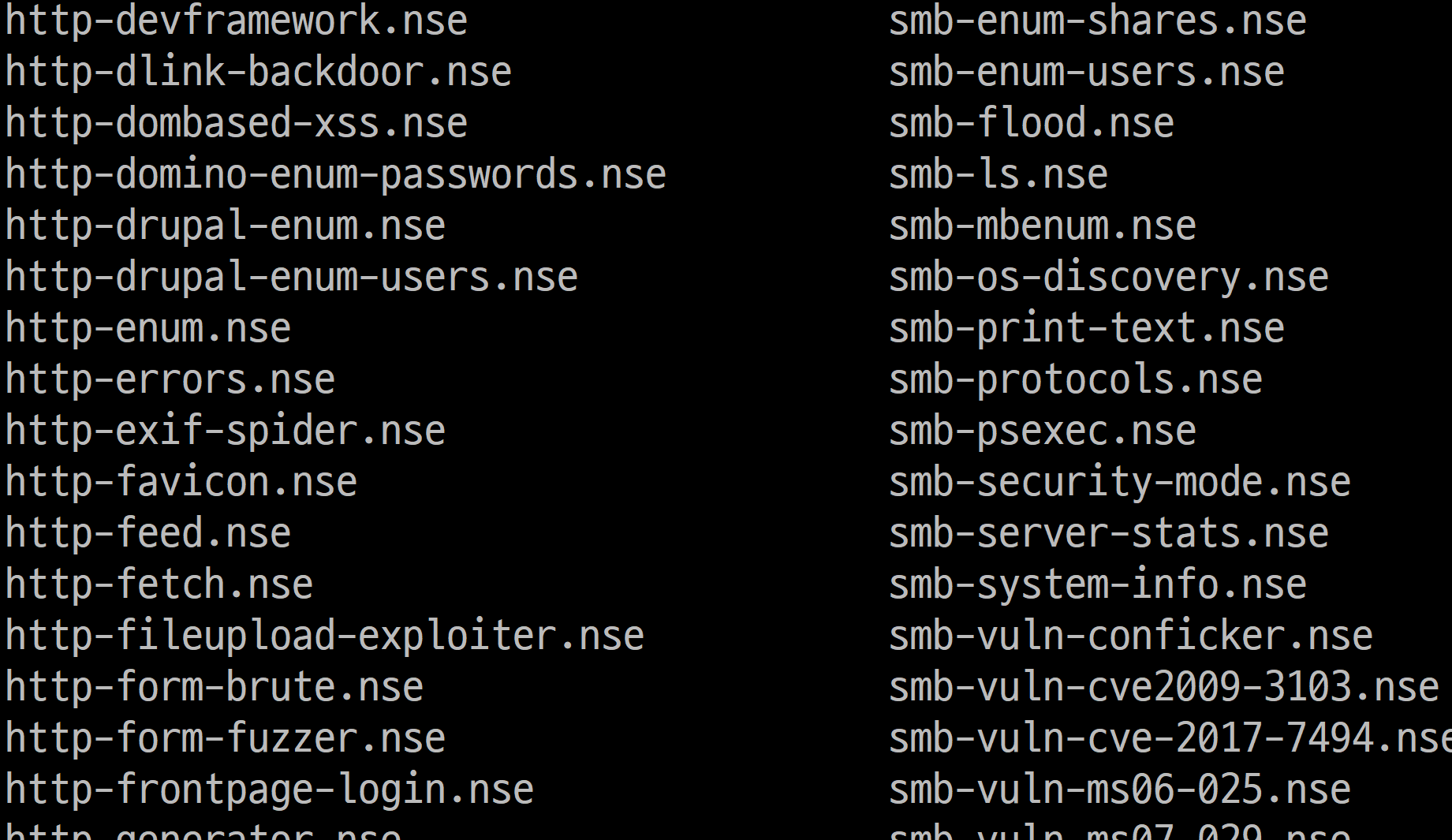Click the smb-flood.nse filename
The height and width of the screenshot is (840, 1452).
pos(1032,124)
